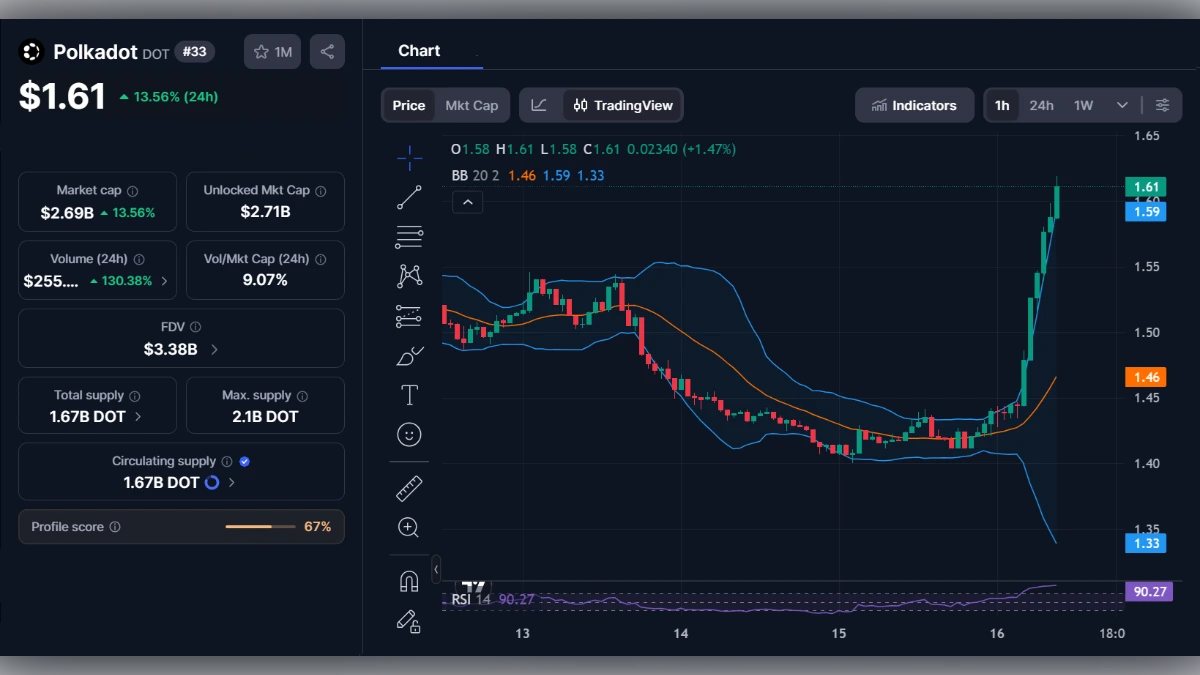Pick the text annotation tool
Screen dimensions: 1200x675
pyautogui.click(x=409, y=395)
